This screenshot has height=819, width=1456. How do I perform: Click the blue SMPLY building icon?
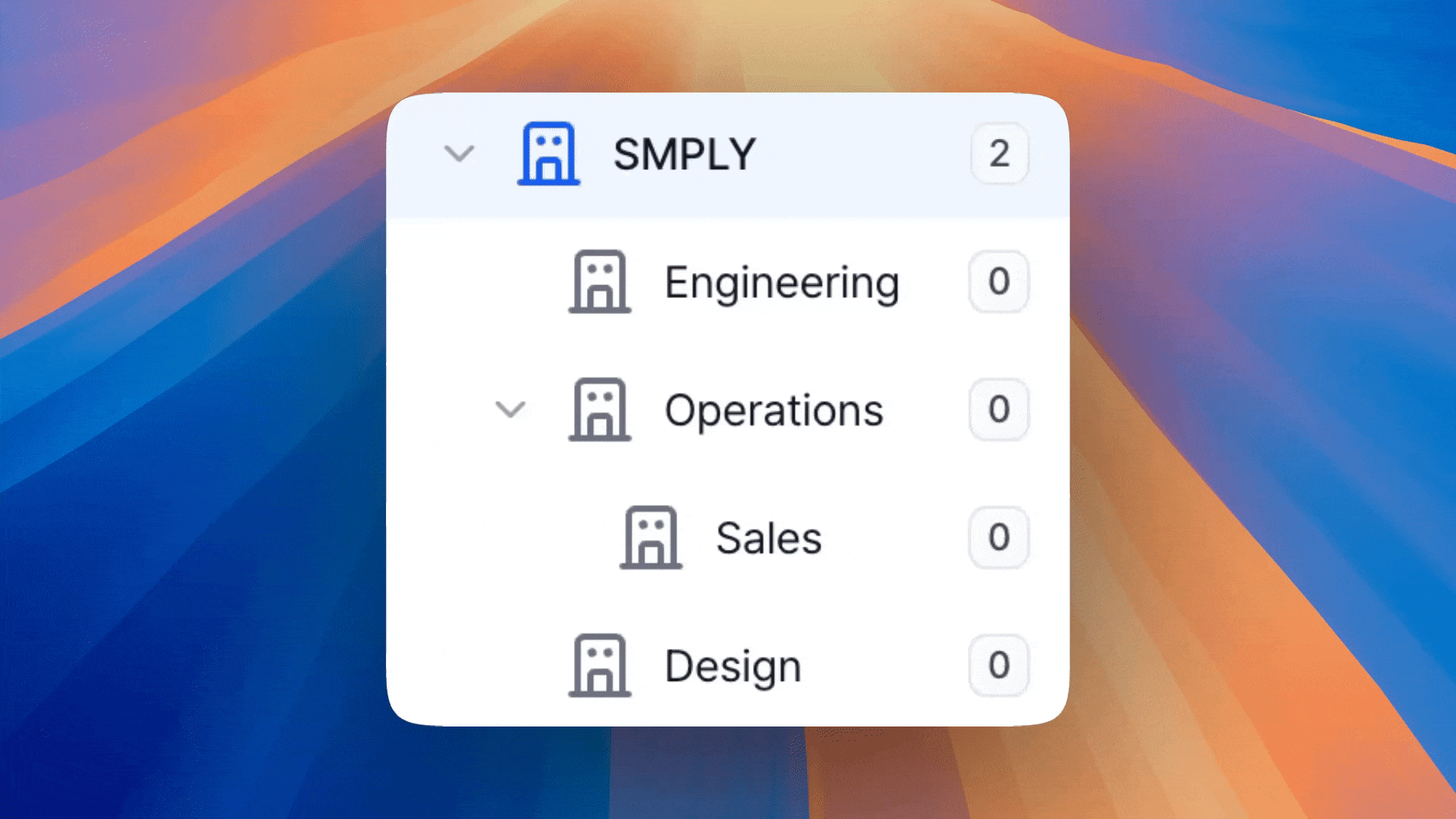tap(549, 154)
